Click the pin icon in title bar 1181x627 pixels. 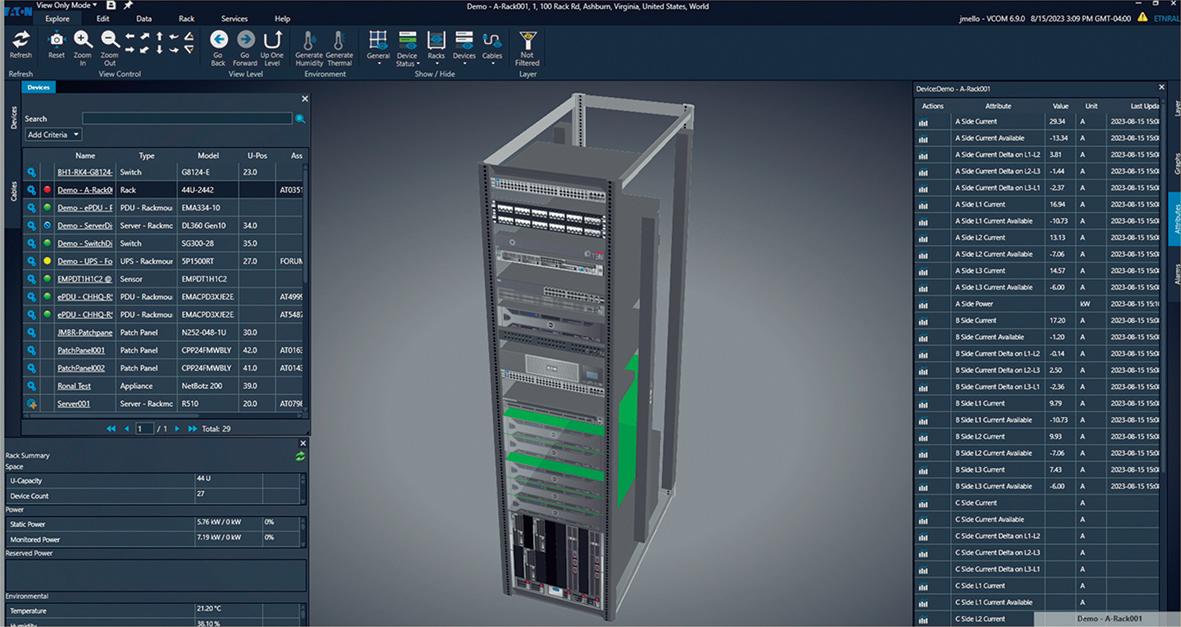point(128,5)
